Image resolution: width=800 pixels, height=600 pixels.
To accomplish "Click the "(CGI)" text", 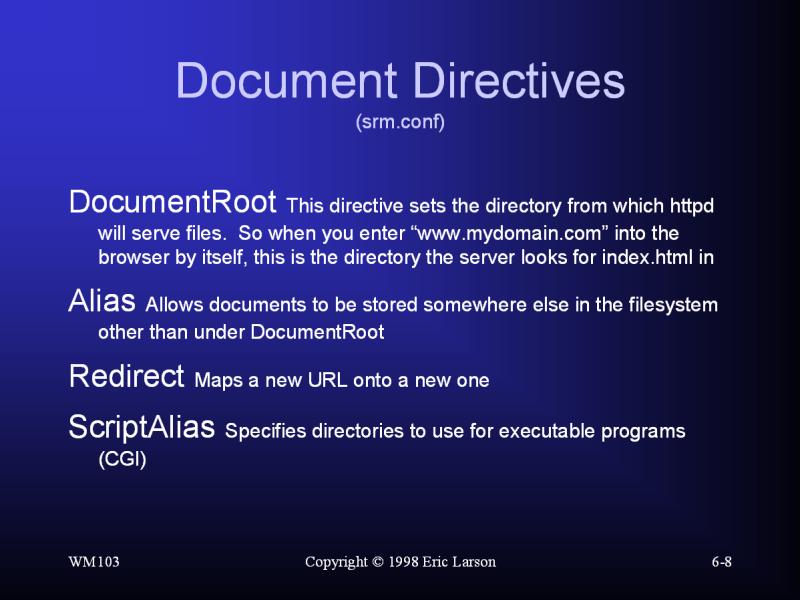I will click(x=122, y=459).
